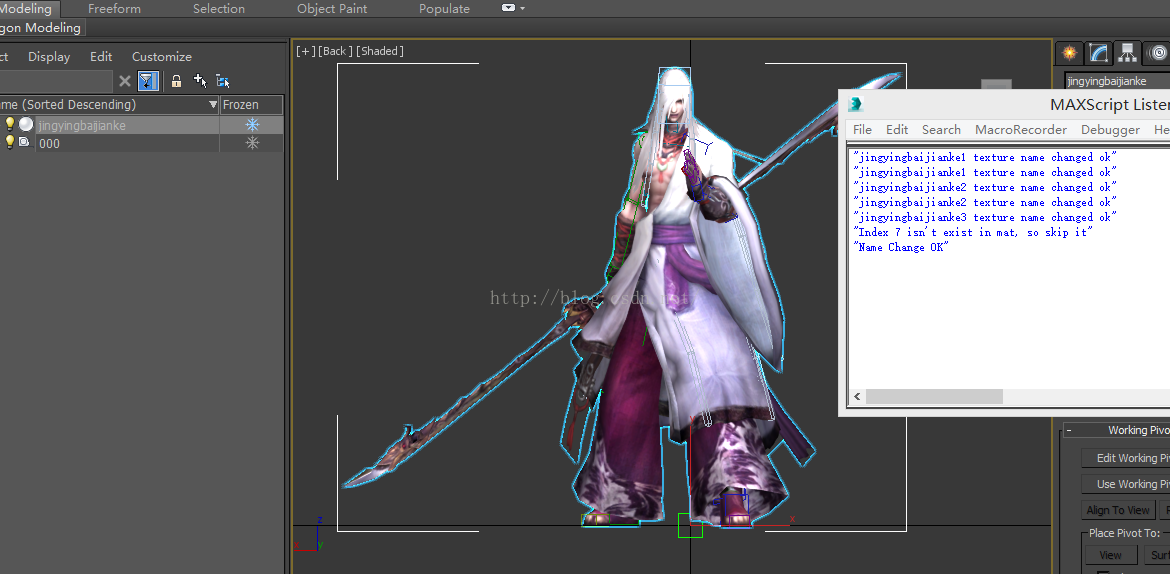Click the line "Name Change OK"
1170x574 pixels.
tap(901, 247)
